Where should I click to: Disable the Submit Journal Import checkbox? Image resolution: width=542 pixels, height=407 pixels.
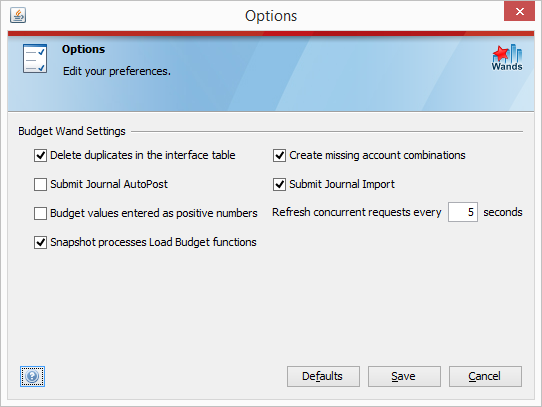click(279, 184)
